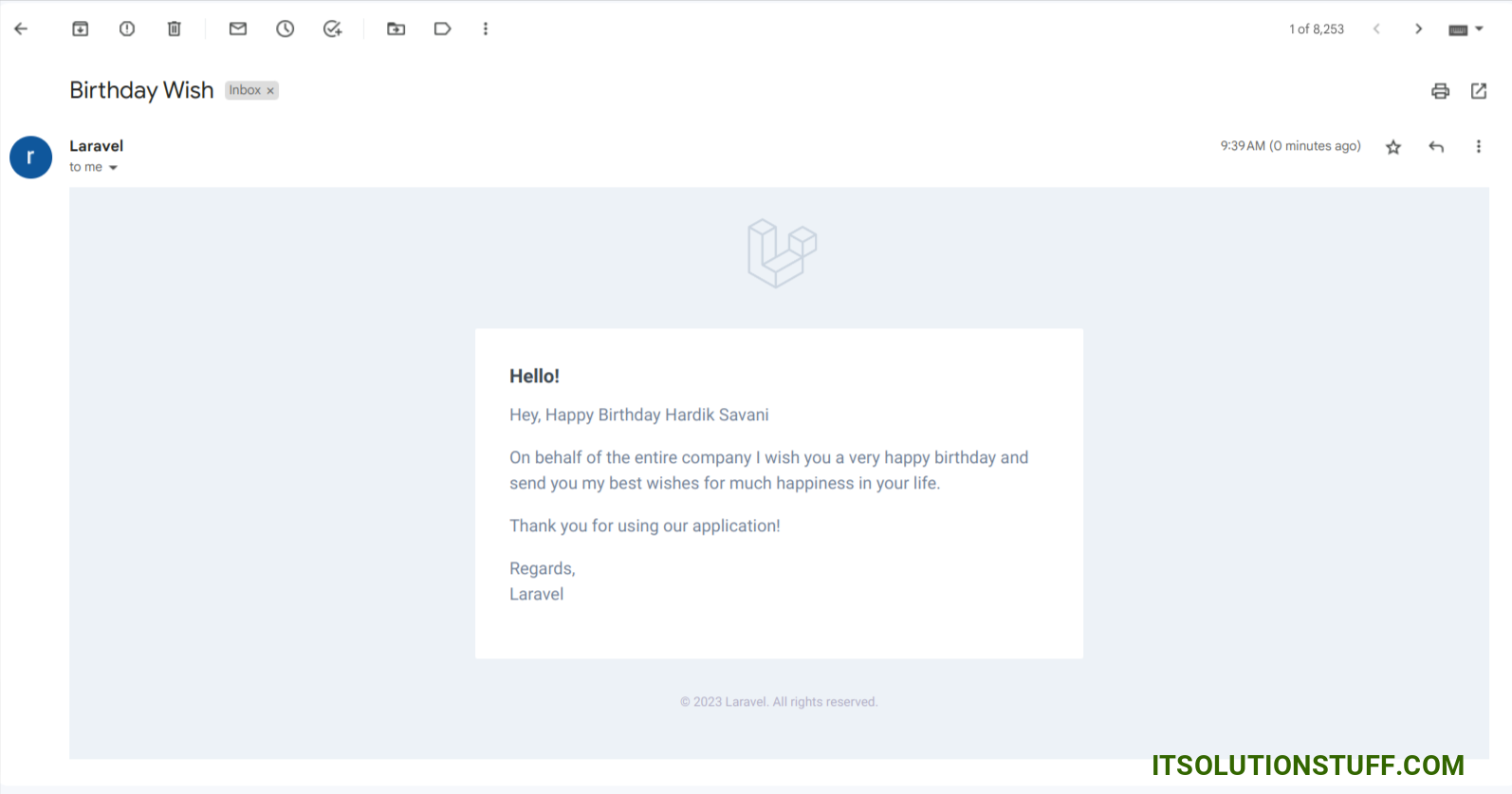Go to the older email arrow

1419,29
